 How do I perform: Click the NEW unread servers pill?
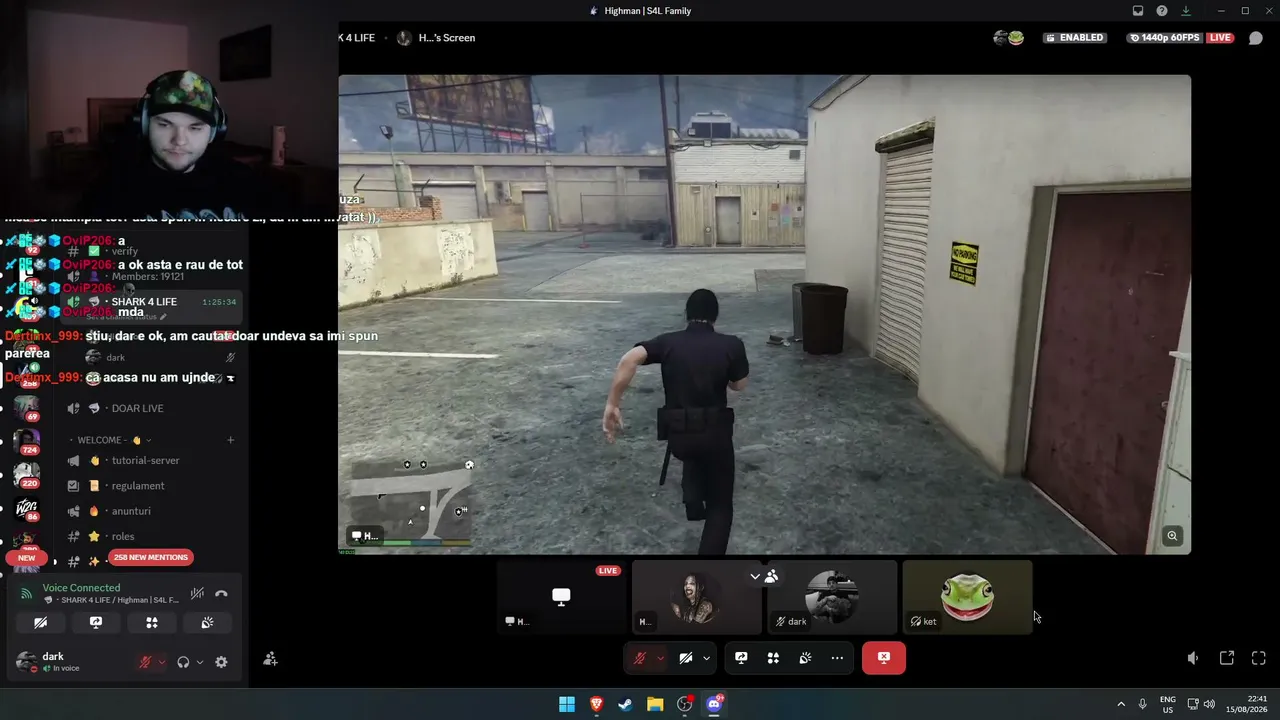click(27, 558)
